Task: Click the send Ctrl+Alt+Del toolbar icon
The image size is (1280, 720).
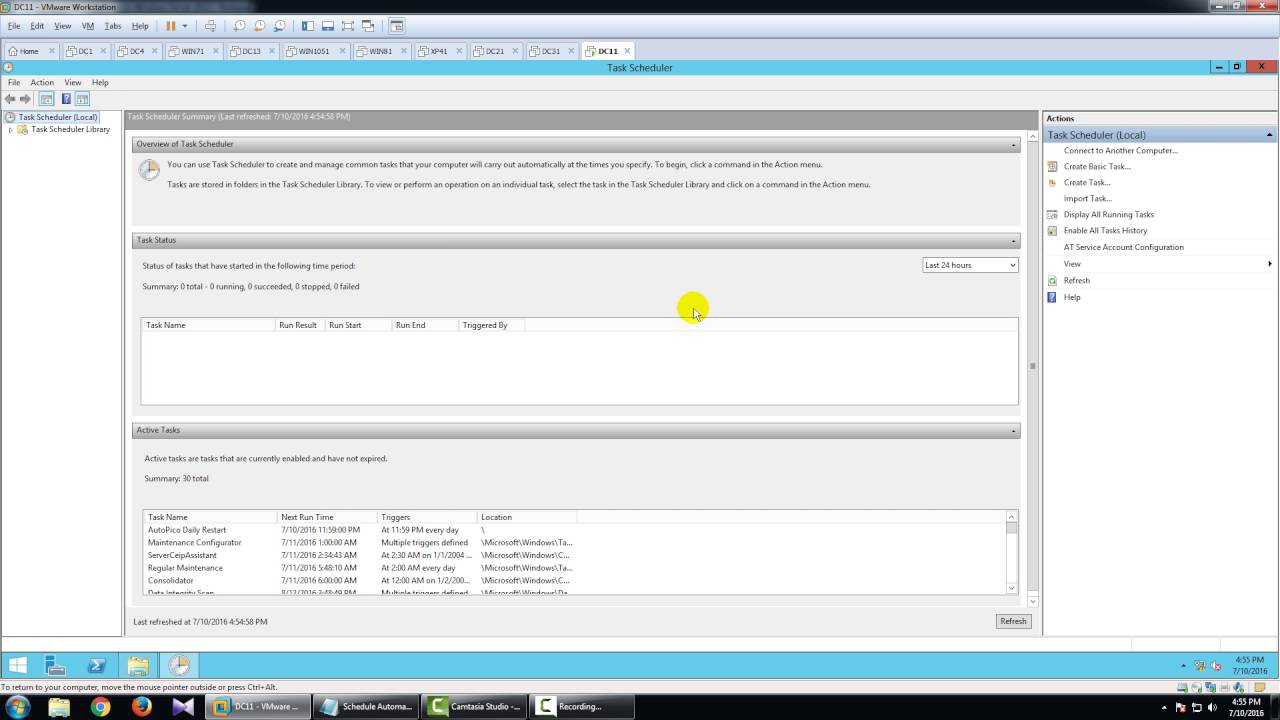Action: [x=210, y=26]
